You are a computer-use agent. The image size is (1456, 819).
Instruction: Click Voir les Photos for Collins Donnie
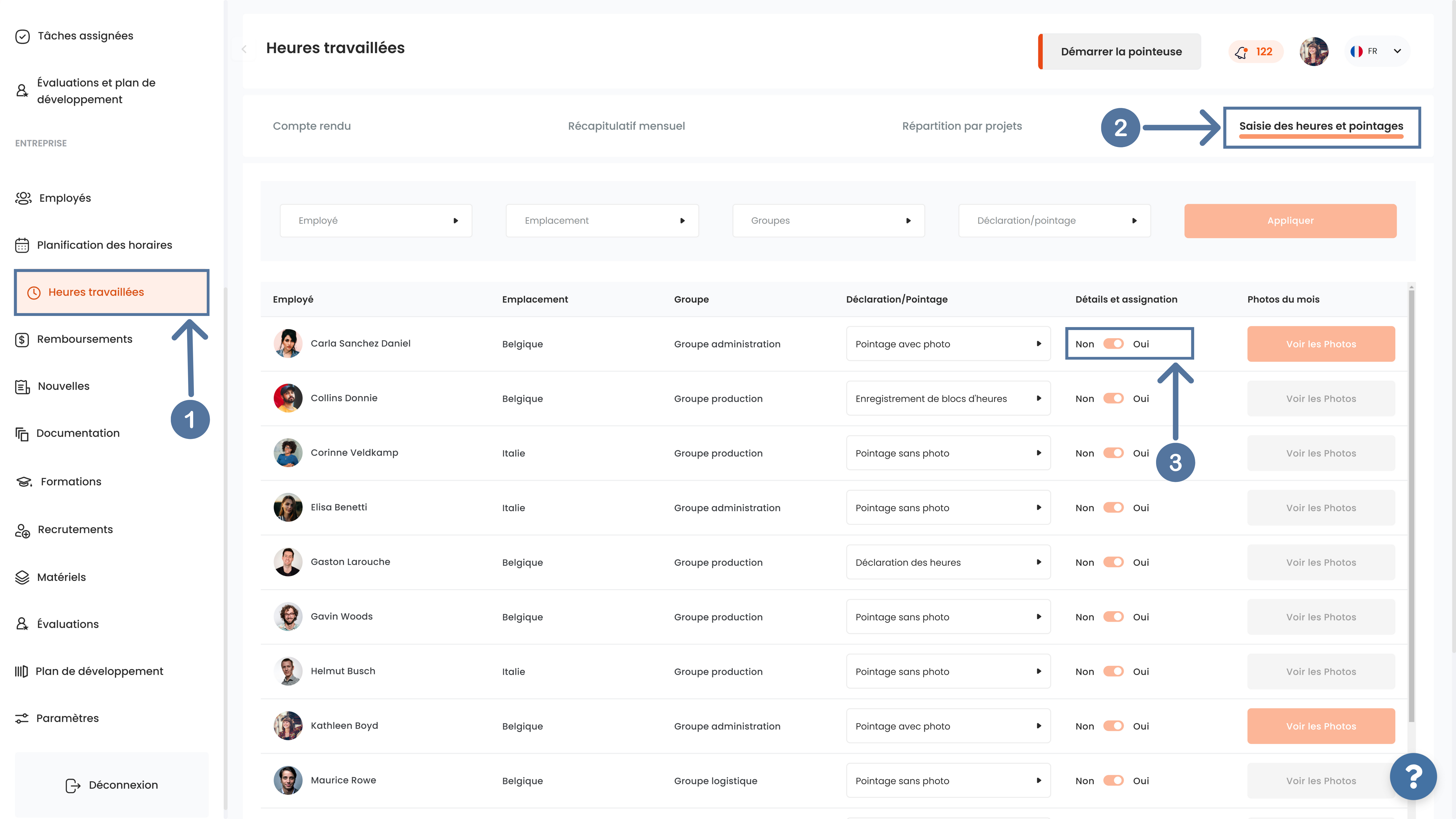coord(1321,398)
